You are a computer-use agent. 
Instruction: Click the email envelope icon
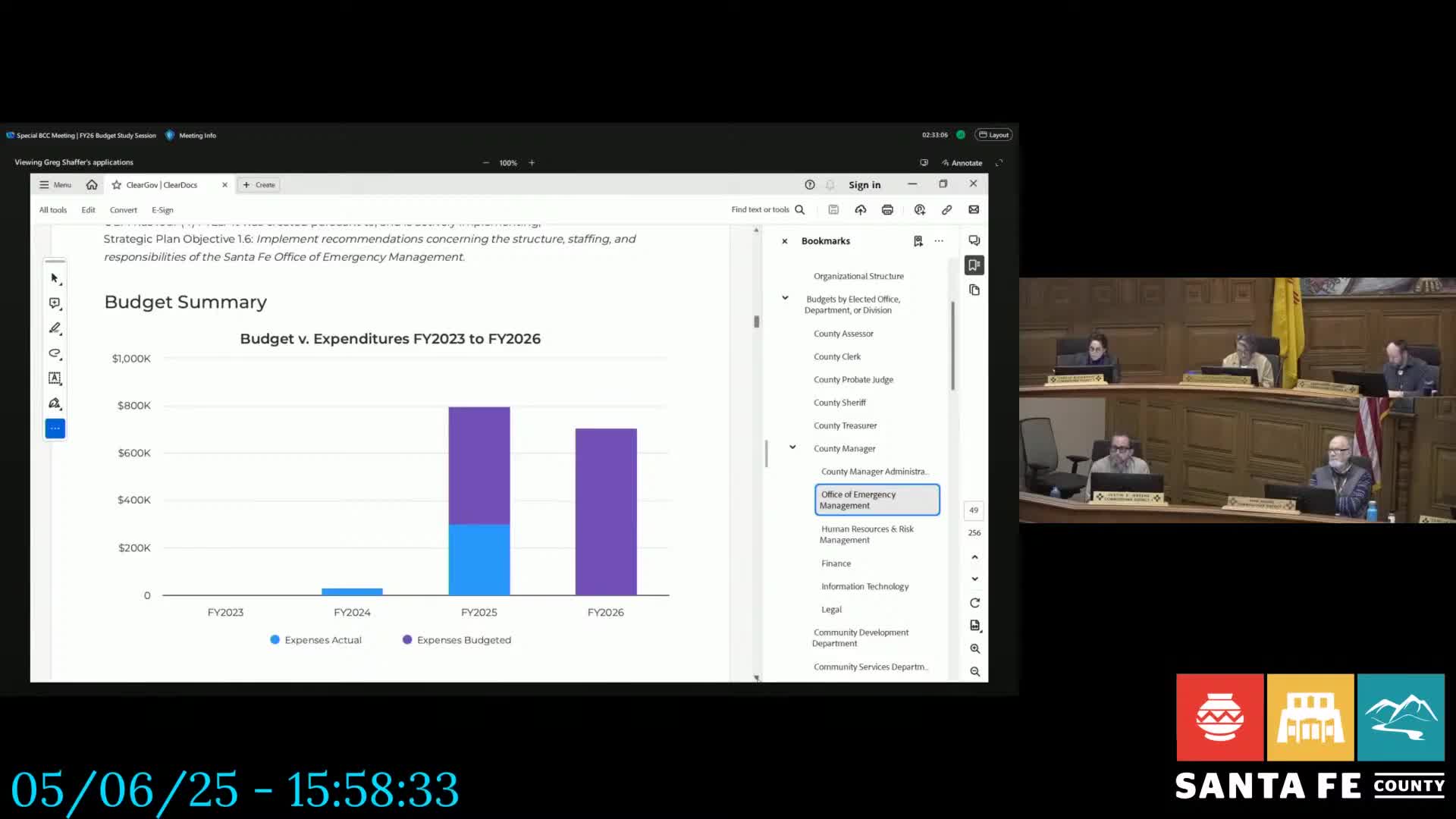974,210
